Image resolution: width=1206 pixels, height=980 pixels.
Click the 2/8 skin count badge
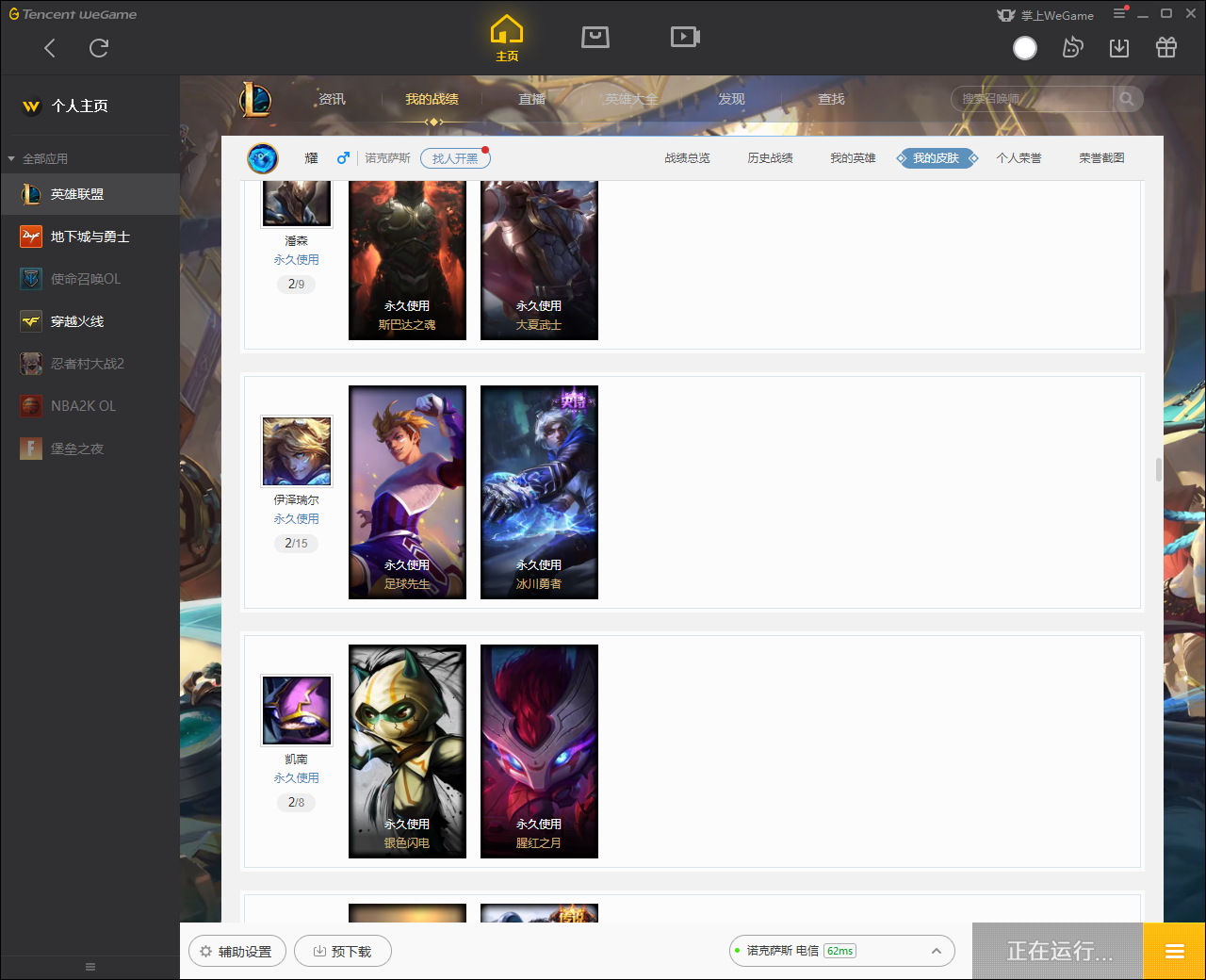pyautogui.click(x=296, y=803)
